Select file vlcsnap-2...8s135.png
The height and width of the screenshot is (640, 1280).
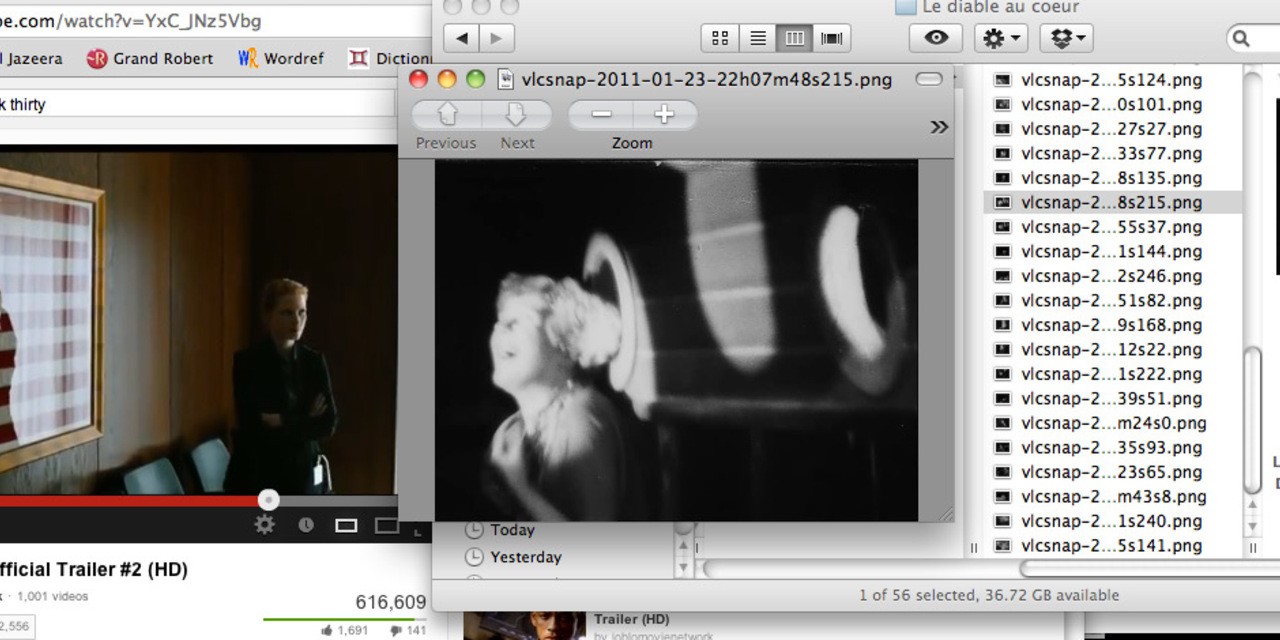(x=1112, y=178)
